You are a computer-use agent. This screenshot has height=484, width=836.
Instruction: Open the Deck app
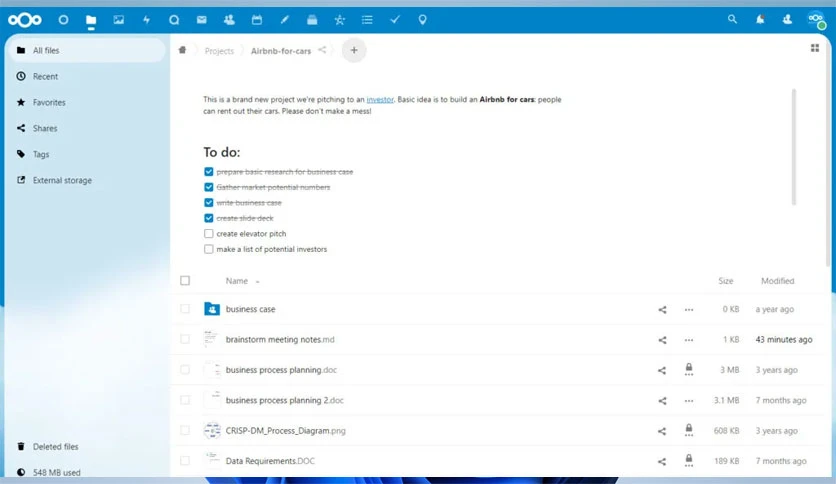312,20
